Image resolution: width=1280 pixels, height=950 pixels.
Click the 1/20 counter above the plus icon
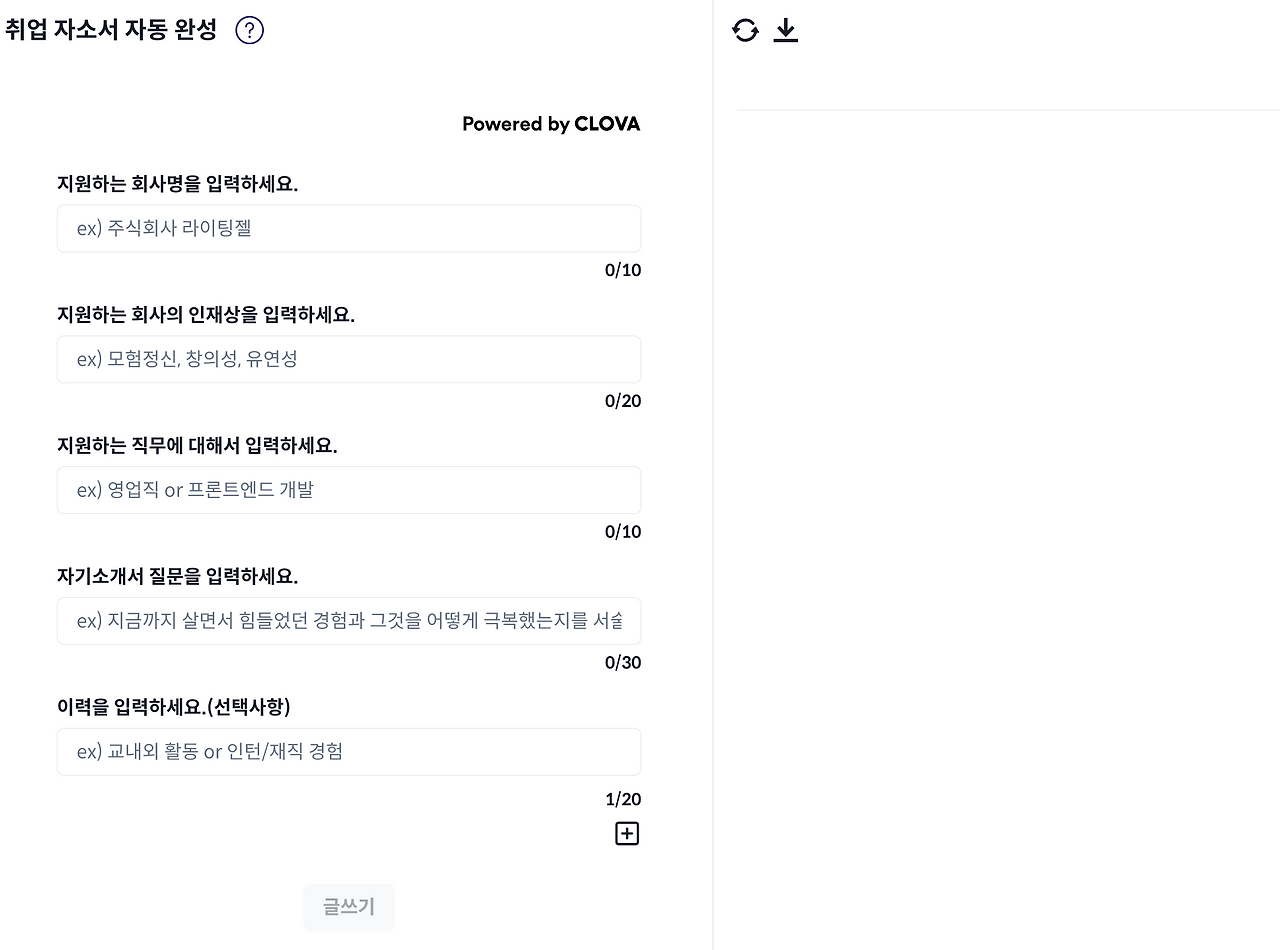pos(624,798)
